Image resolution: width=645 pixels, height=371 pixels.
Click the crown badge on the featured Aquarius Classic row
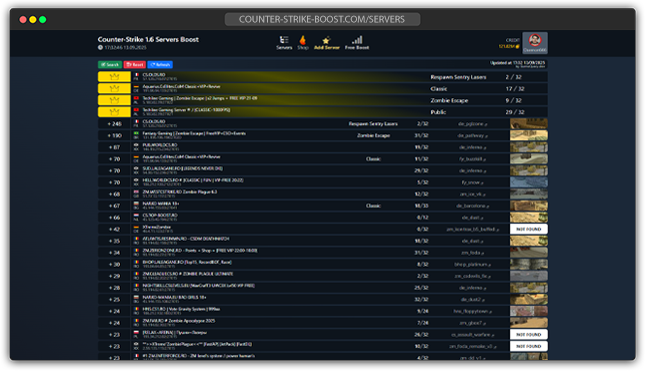(114, 88)
